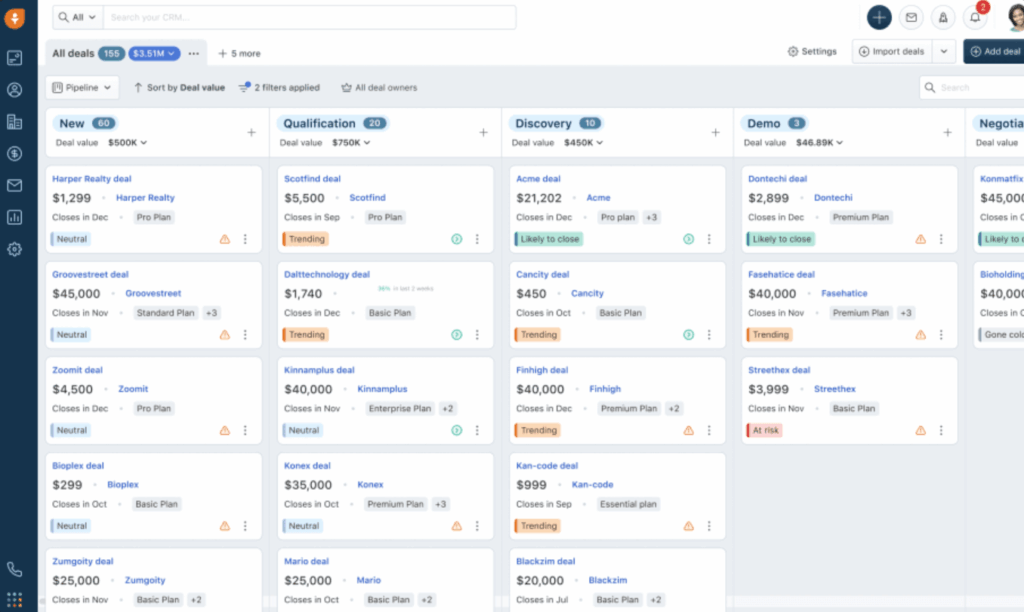Select the All deals tab

(x=73, y=53)
